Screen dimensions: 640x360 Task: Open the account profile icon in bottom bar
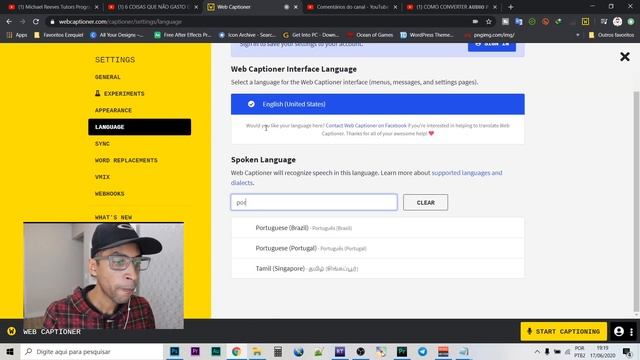point(619,331)
